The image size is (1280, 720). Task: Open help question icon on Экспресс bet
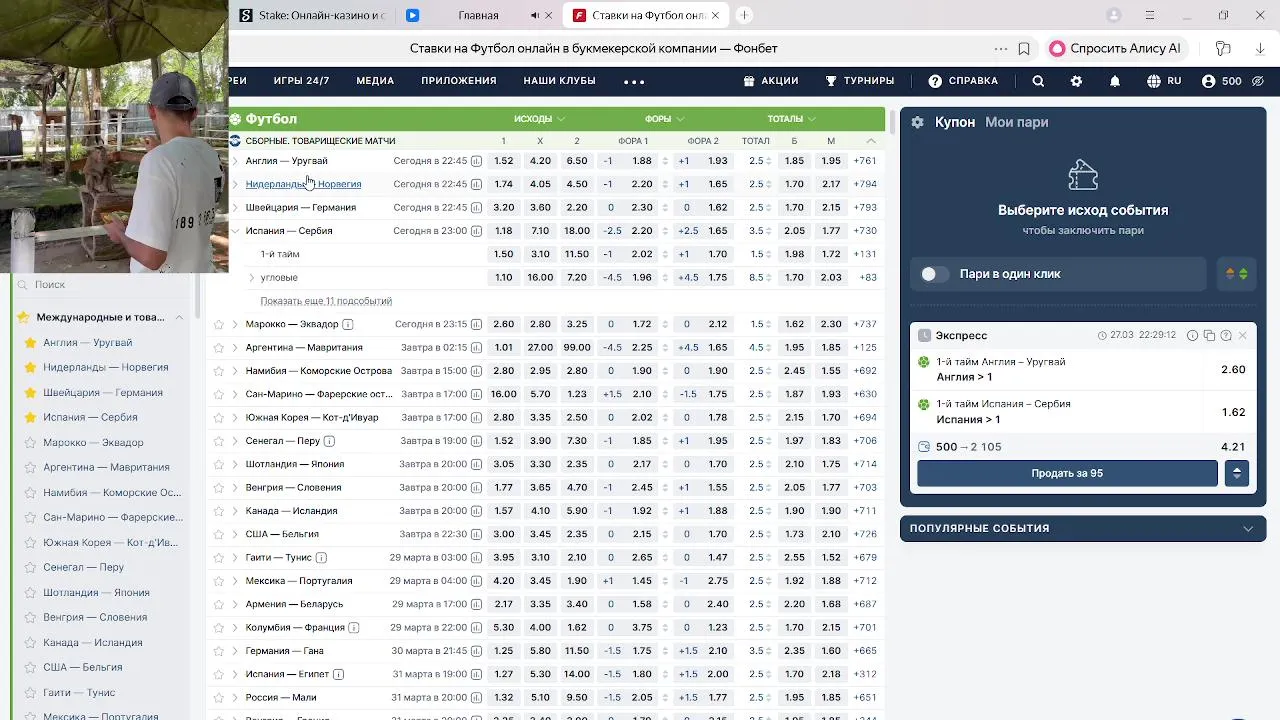(1226, 336)
